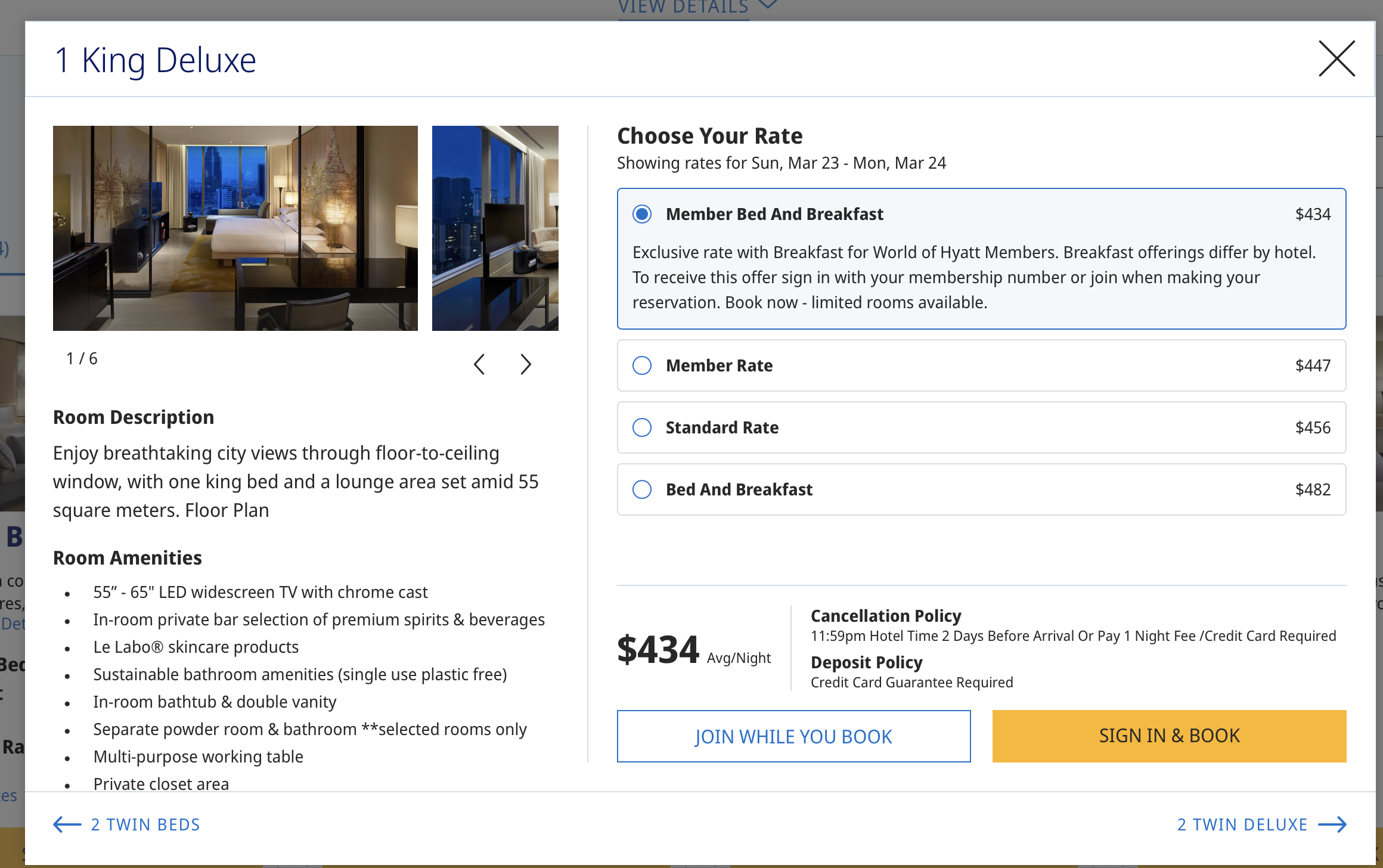Choose the Member Rate option

click(642, 365)
